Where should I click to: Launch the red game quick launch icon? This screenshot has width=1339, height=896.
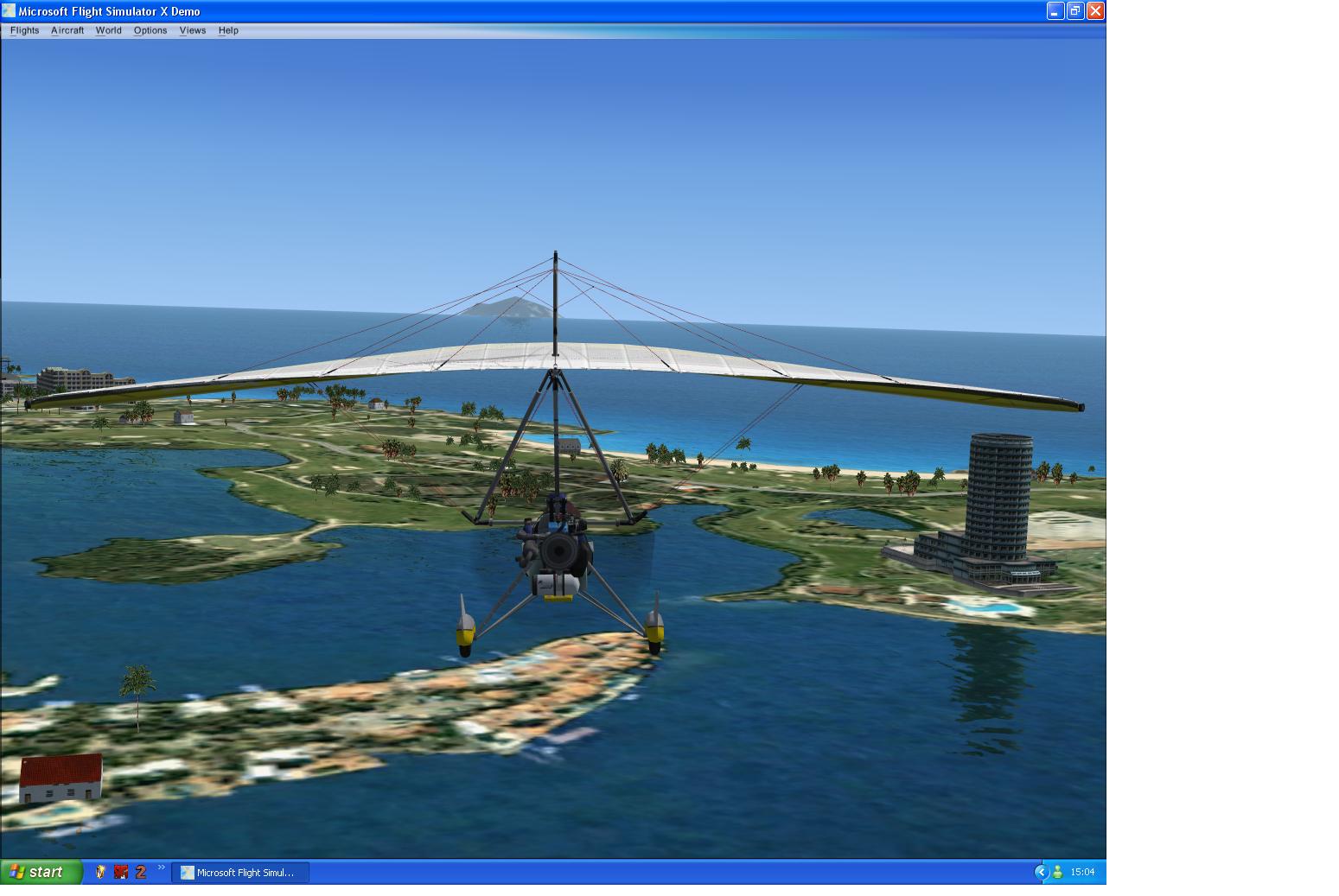tap(121, 873)
